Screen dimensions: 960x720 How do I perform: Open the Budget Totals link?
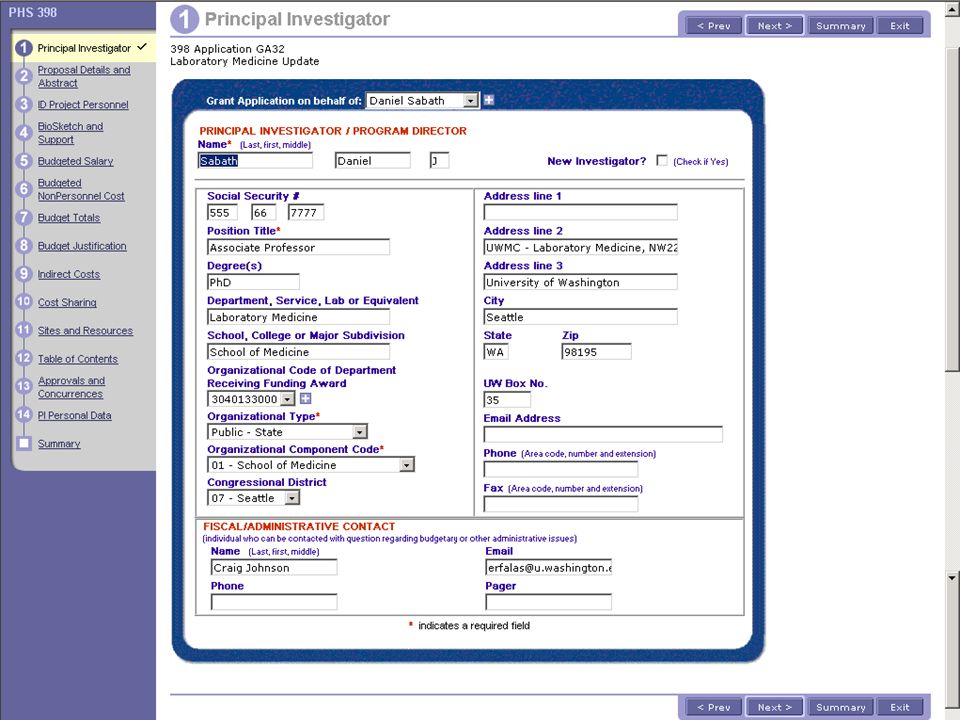click(x=69, y=217)
